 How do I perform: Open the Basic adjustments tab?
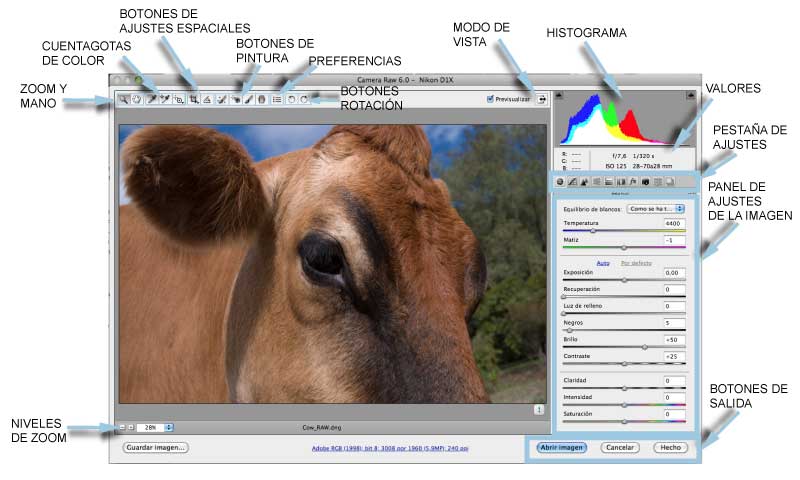[x=560, y=182]
